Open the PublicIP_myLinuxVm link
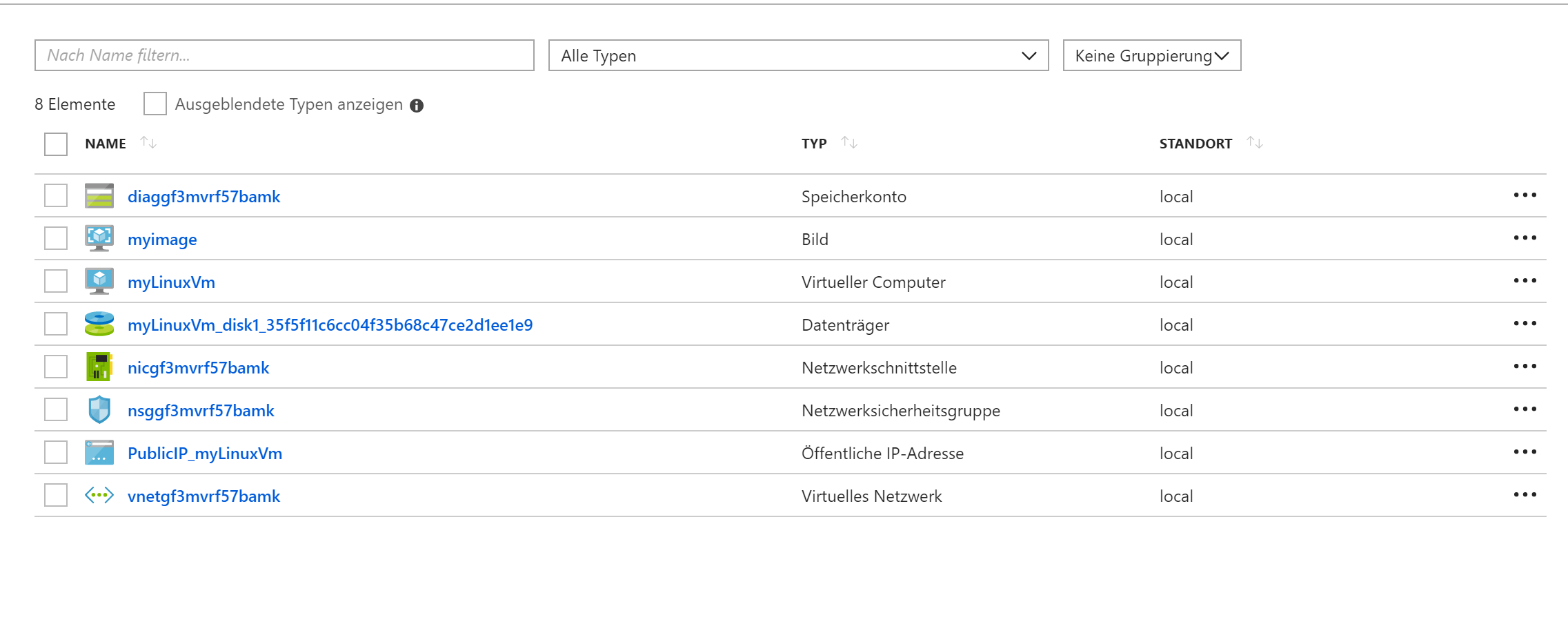Screen dimensions: 1568x631 coord(205,454)
